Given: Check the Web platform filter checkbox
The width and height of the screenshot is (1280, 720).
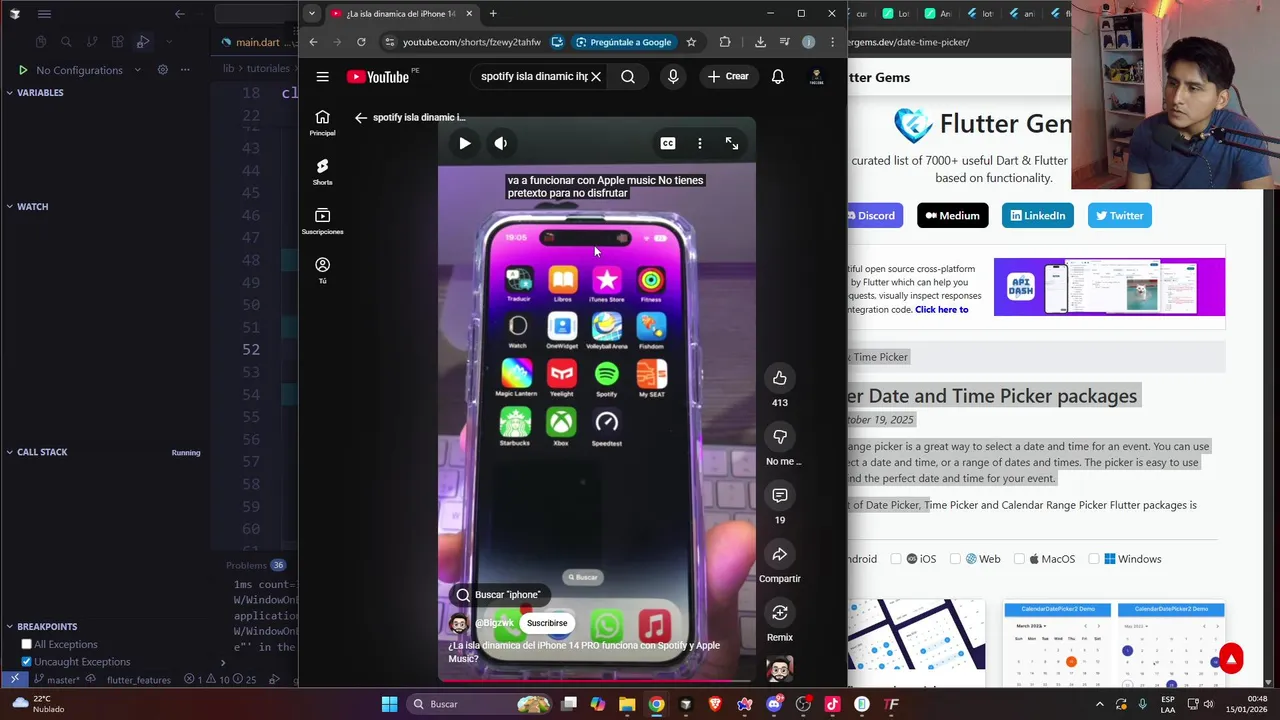Looking at the screenshot, I should click(x=956, y=559).
